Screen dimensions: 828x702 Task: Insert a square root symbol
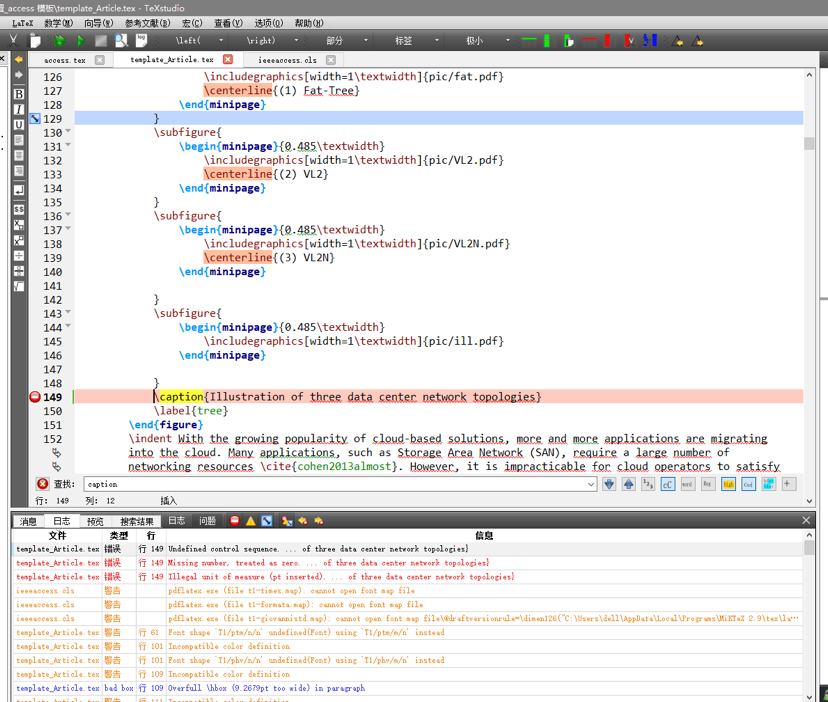click(x=19, y=287)
